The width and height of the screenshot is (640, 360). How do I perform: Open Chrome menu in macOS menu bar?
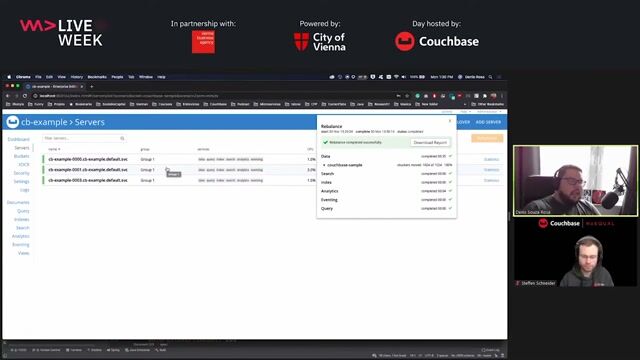click(x=23, y=77)
